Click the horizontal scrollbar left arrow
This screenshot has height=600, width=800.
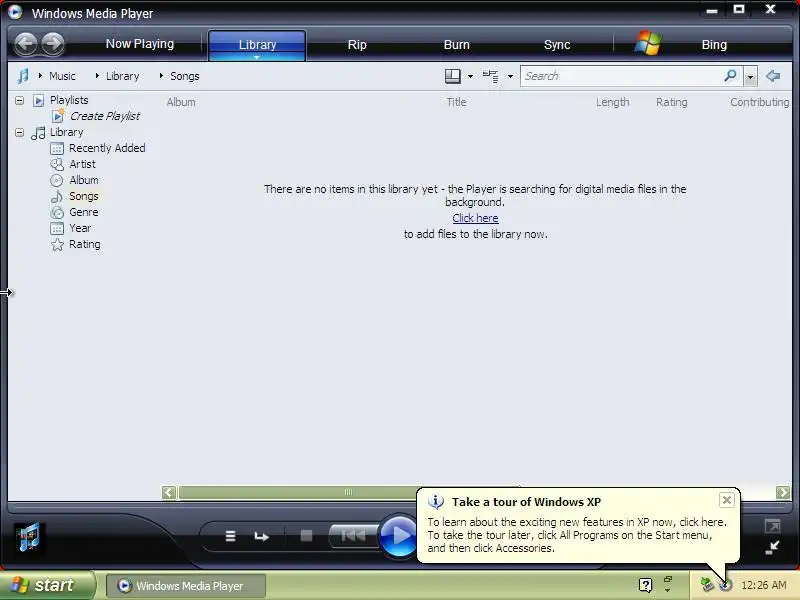point(169,492)
